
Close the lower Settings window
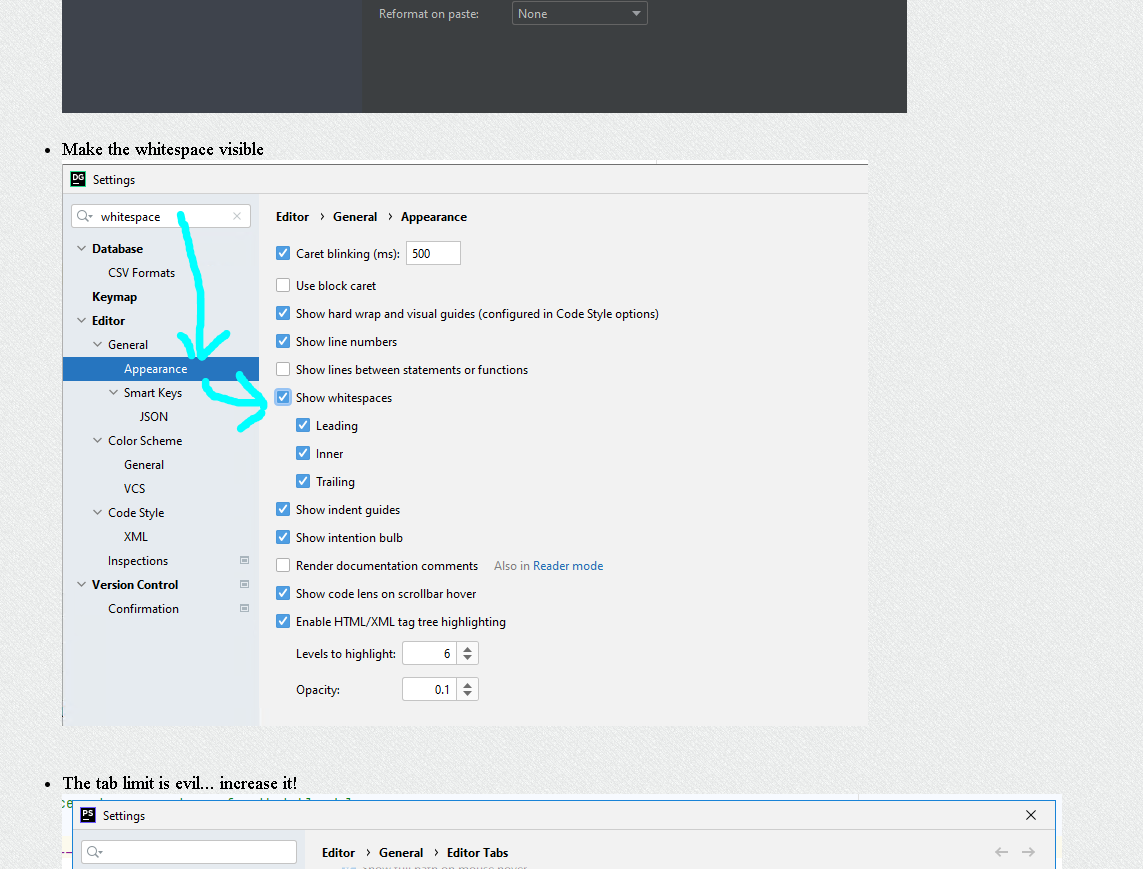pos(1031,815)
